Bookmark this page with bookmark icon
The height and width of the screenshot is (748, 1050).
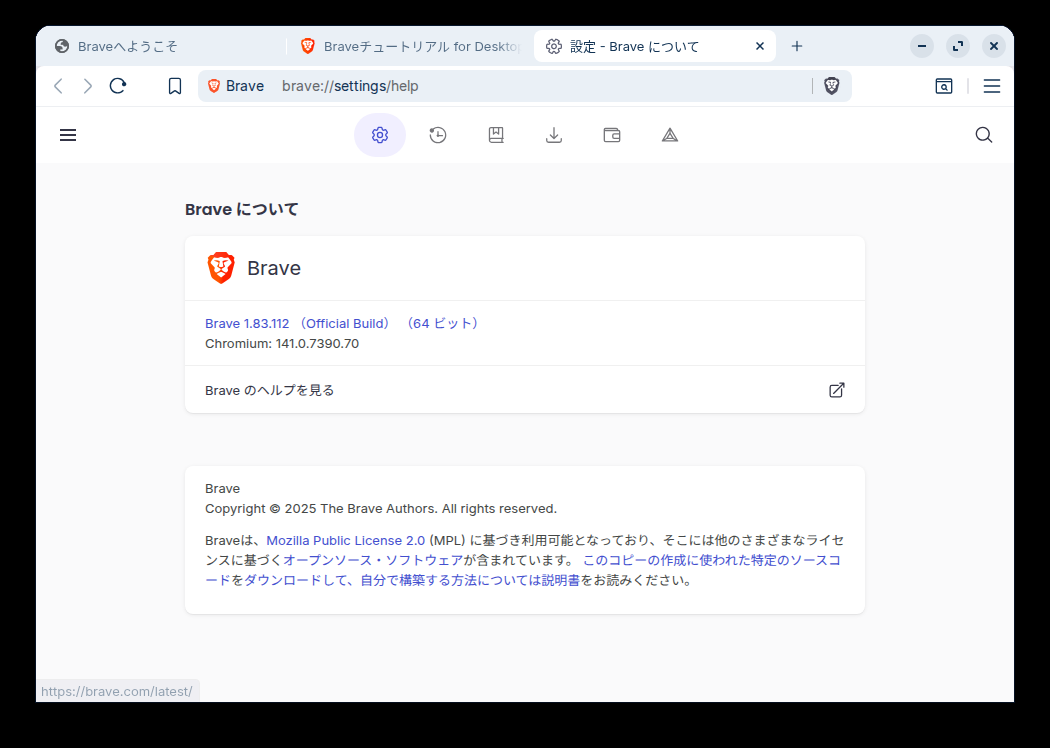[175, 86]
